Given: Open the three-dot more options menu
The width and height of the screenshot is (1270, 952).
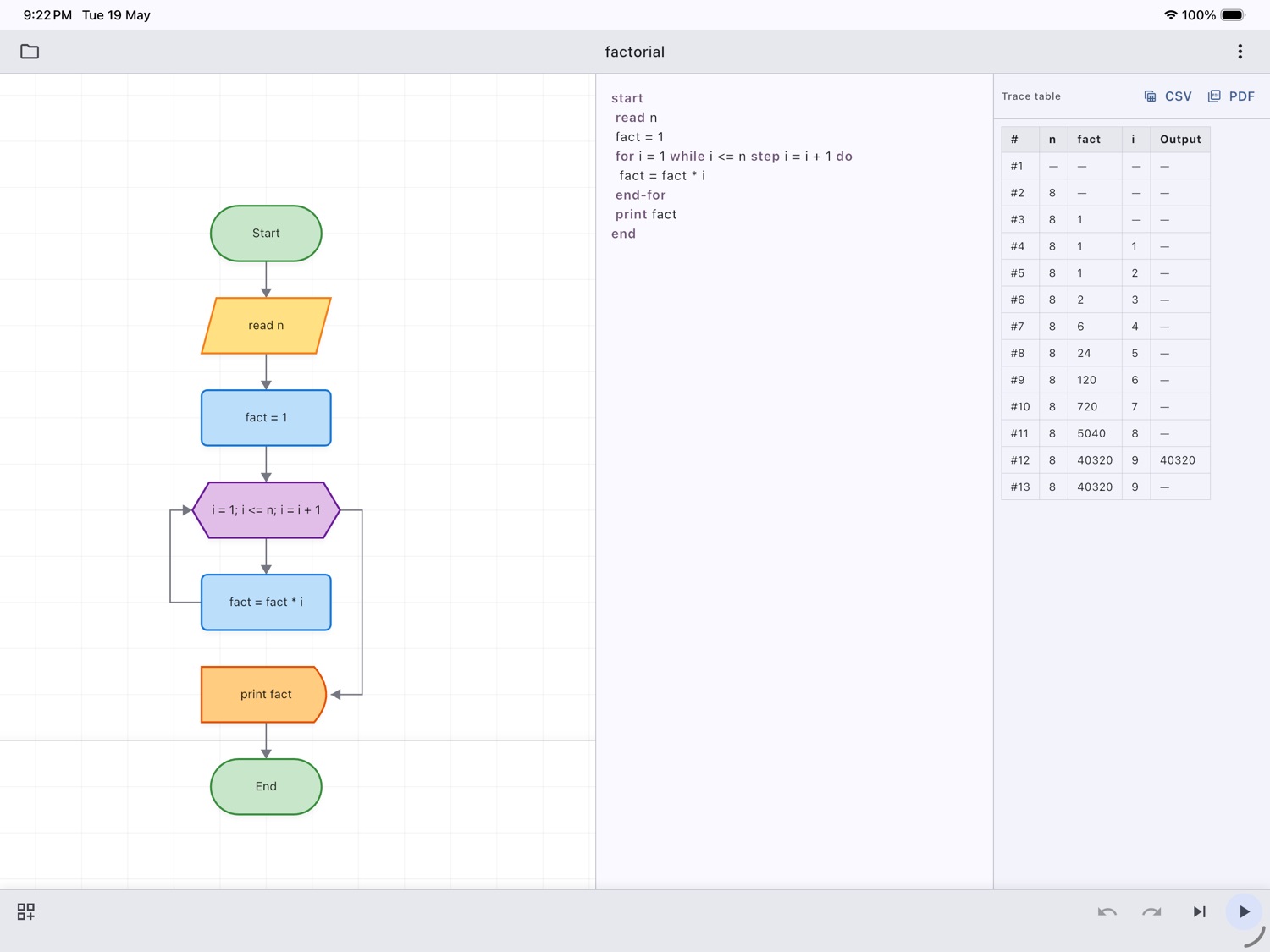Looking at the screenshot, I should [1240, 52].
